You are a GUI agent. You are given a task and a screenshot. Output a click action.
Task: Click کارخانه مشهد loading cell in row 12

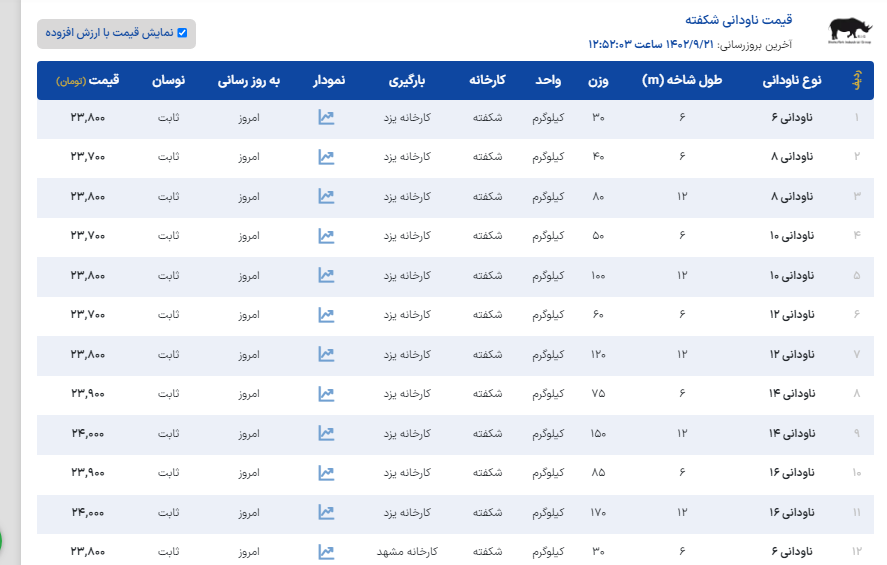click(407, 551)
